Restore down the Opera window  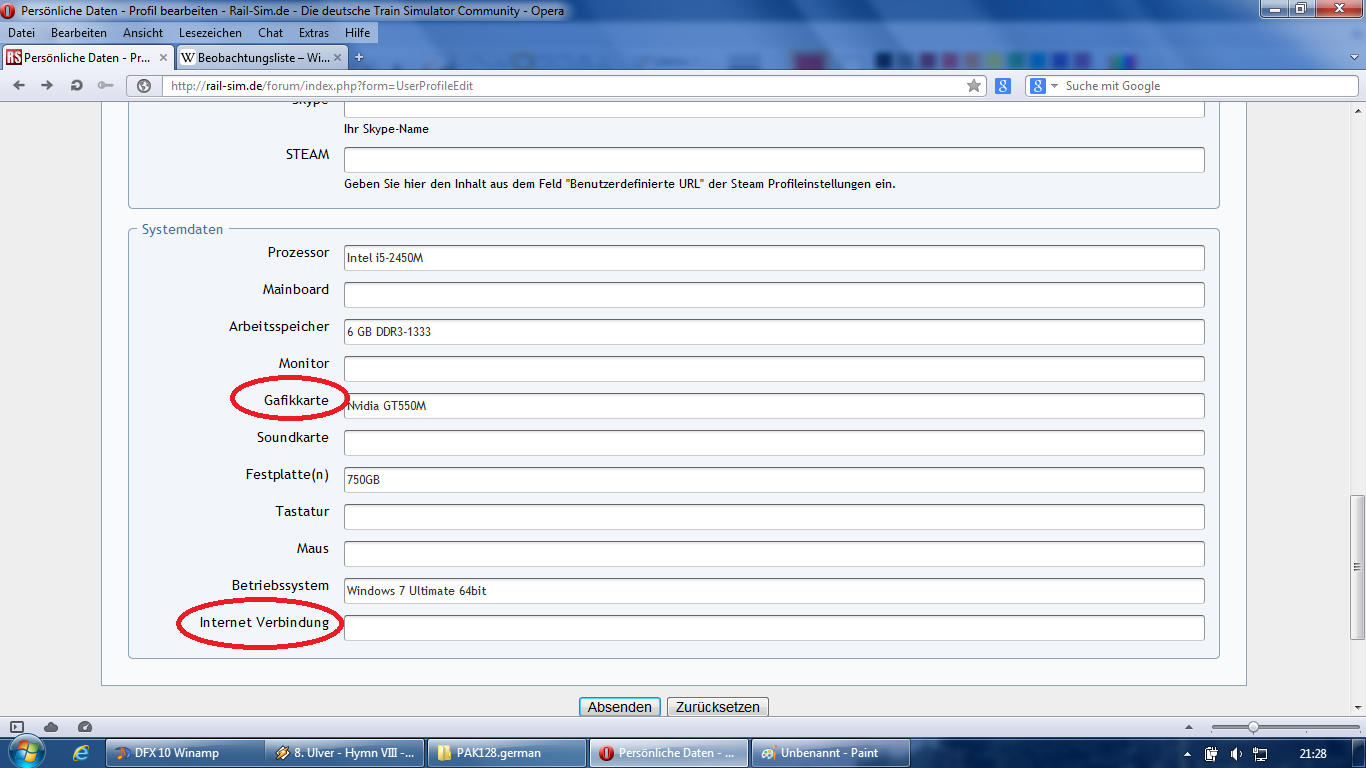click(1299, 9)
